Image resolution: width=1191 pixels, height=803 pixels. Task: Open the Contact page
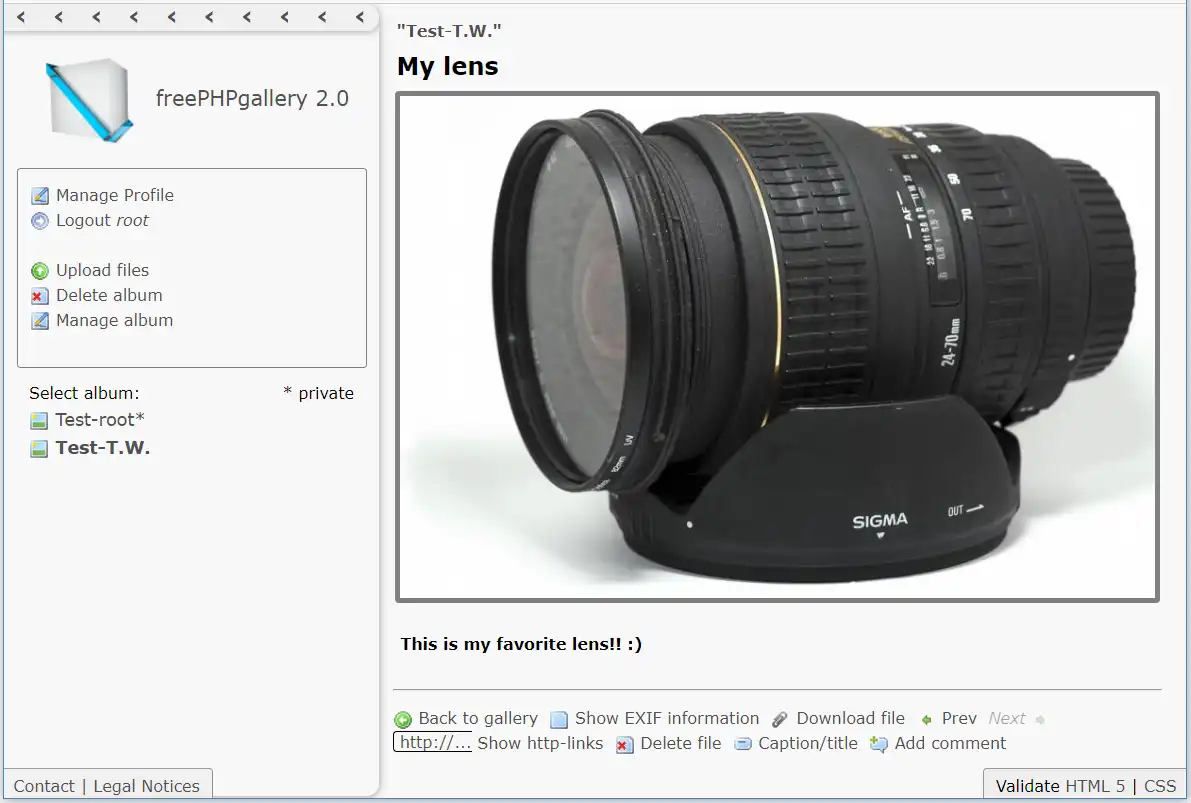pyautogui.click(x=44, y=786)
